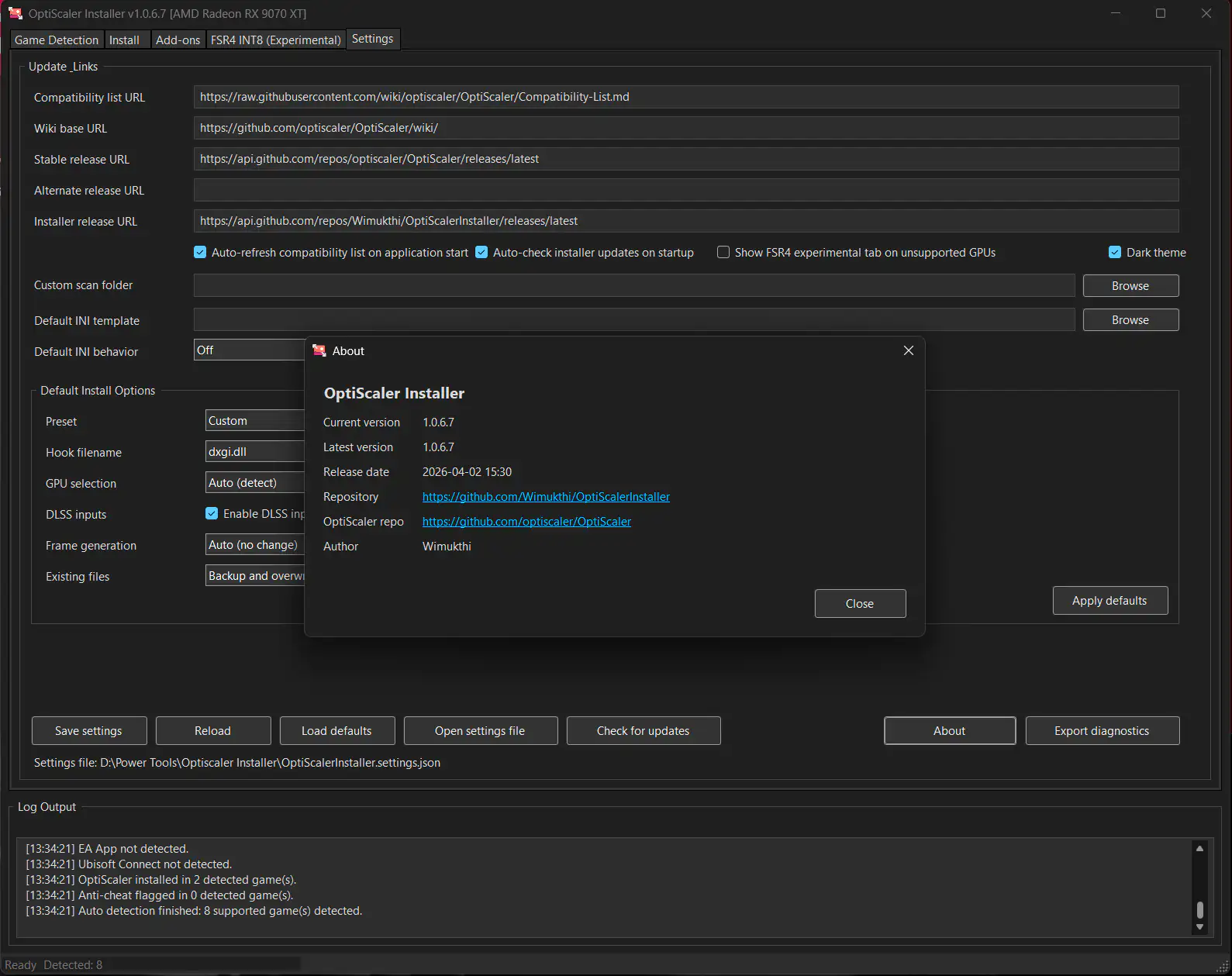Click Open settings file button

(480, 730)
